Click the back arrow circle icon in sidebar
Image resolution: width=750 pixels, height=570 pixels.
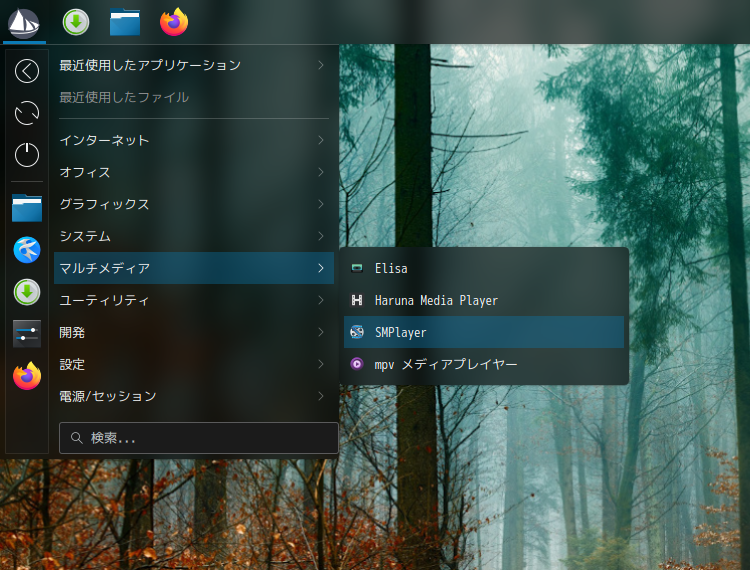click(x=27, y=71)
